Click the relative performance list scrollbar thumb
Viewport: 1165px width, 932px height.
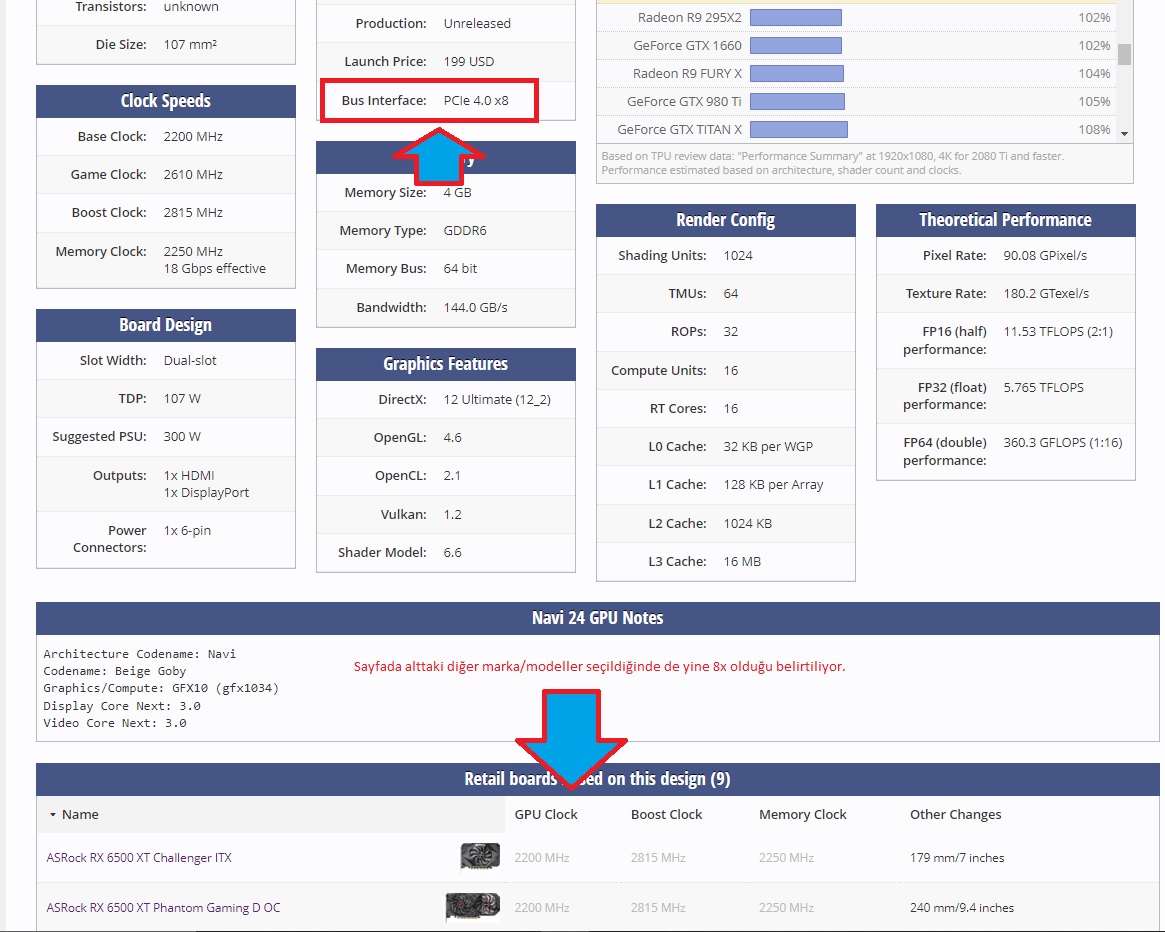click(1125, 54)
